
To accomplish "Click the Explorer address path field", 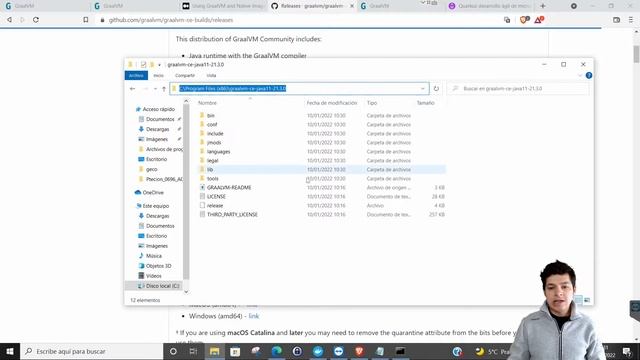I will [x=300, y=89].
